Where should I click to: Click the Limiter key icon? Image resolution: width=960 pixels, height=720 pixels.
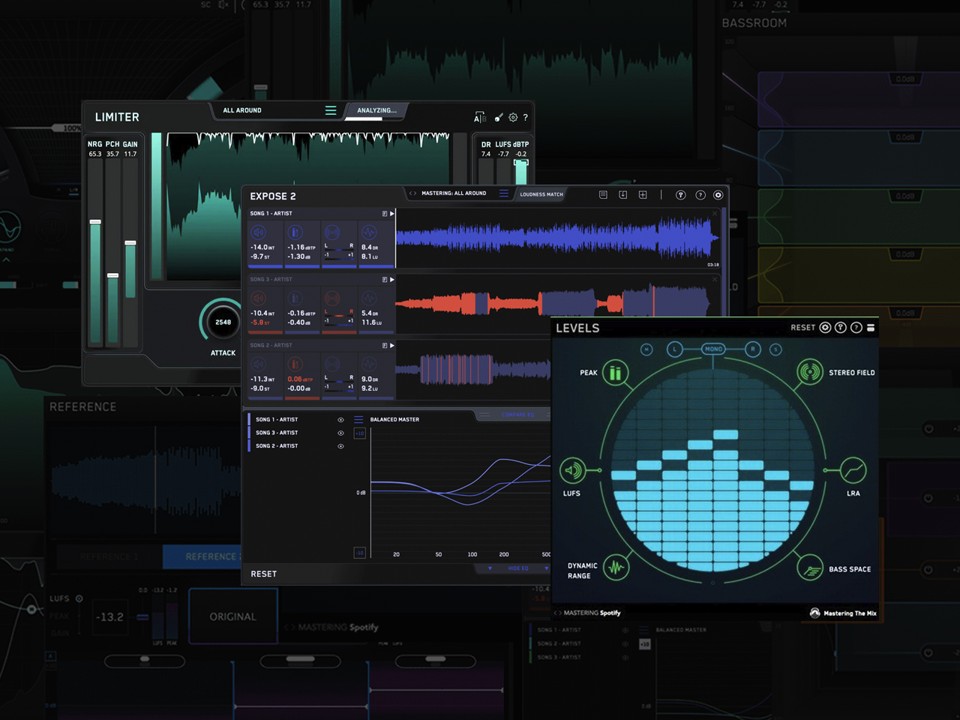pyautogui.click(x=498, y=117)
